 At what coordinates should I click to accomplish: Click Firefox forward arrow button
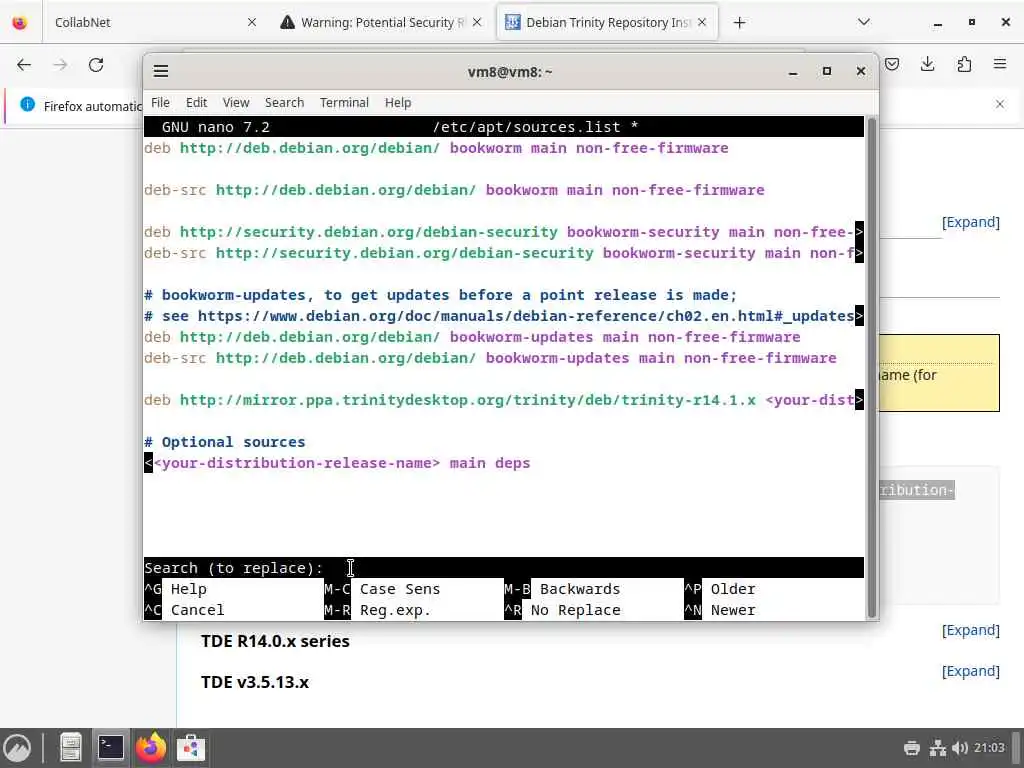coord(60,65)
